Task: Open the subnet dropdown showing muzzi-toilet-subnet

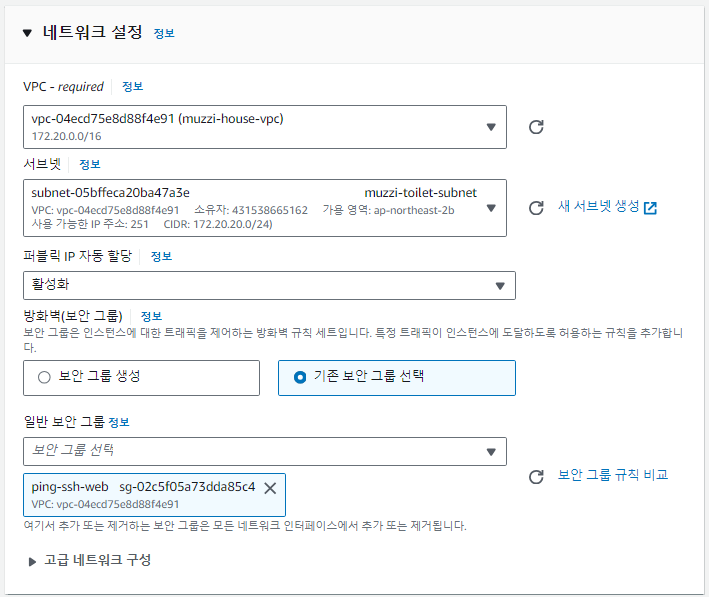Action: click(265, 208)
